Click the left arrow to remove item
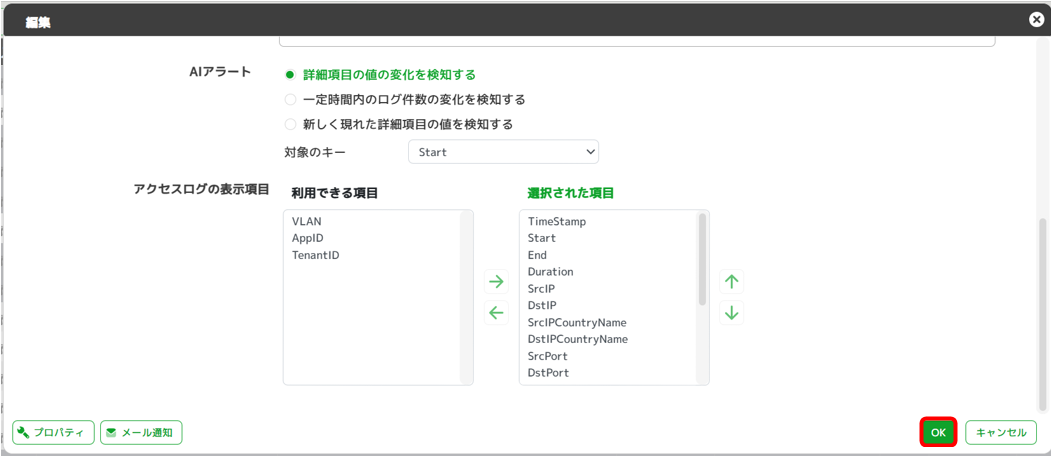This screenshot has width=1051, height=457. tap(496, 313)
